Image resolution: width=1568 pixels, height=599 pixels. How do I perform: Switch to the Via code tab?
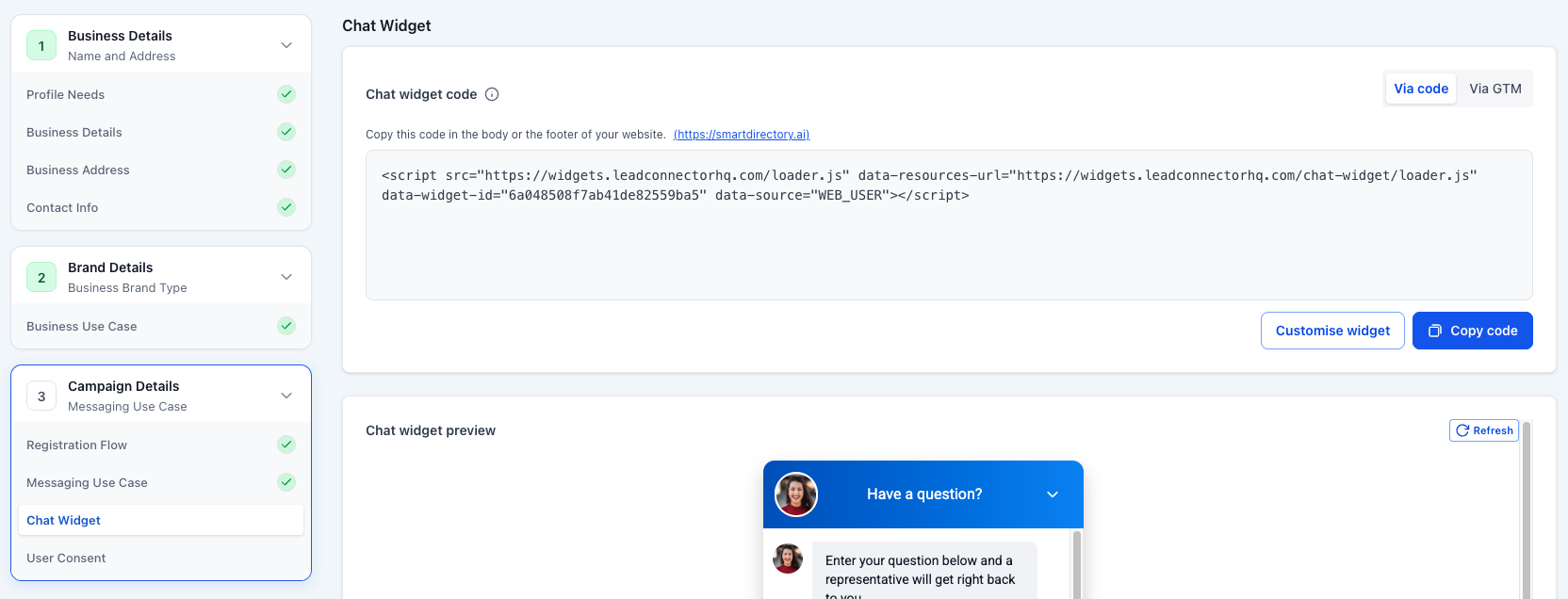point(1421,89)
